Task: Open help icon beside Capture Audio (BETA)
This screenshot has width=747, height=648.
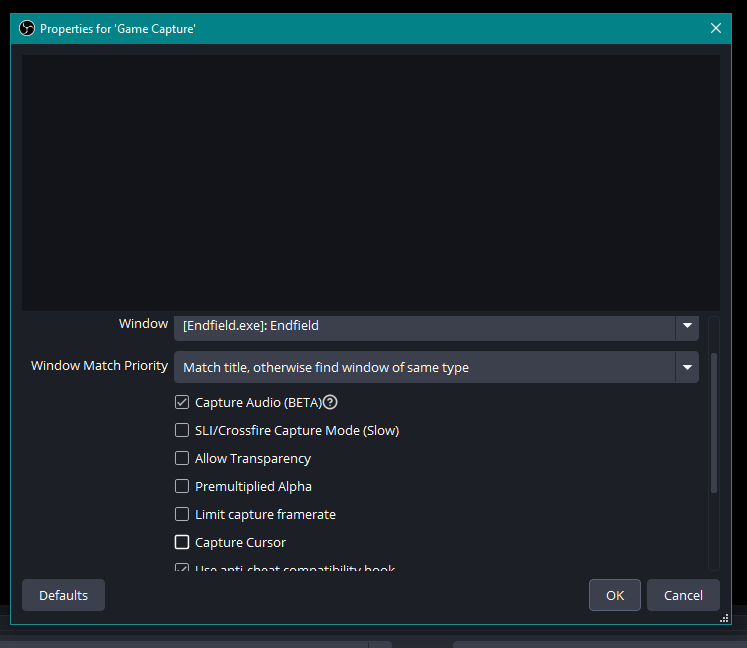Action: tap(330, 403)
